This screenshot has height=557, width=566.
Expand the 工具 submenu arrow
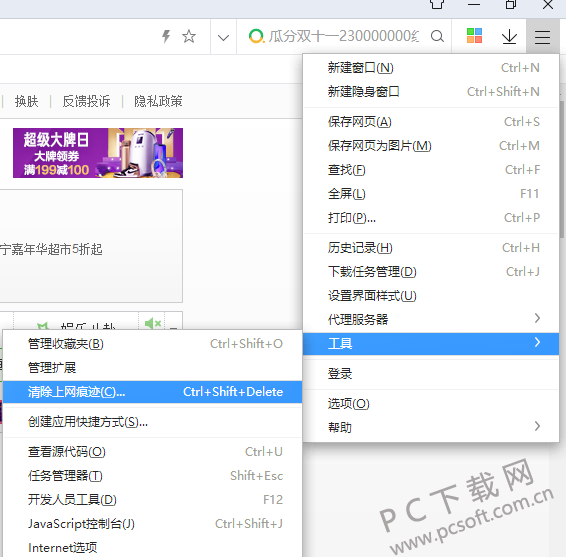(x=537, y=342)
